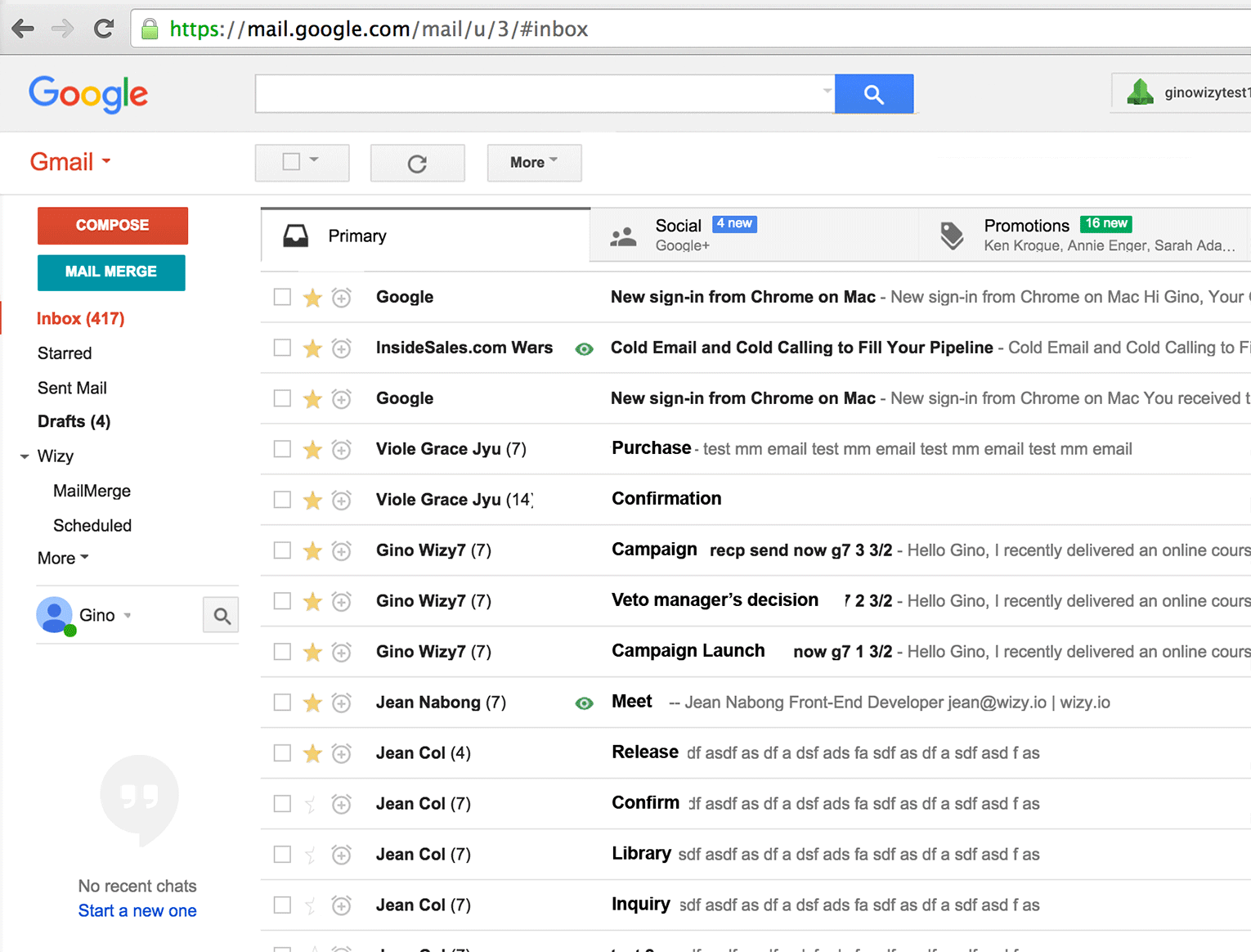
Task: Tick the Jean Nabong Meet email checkbox
Action: pos(282,703)
